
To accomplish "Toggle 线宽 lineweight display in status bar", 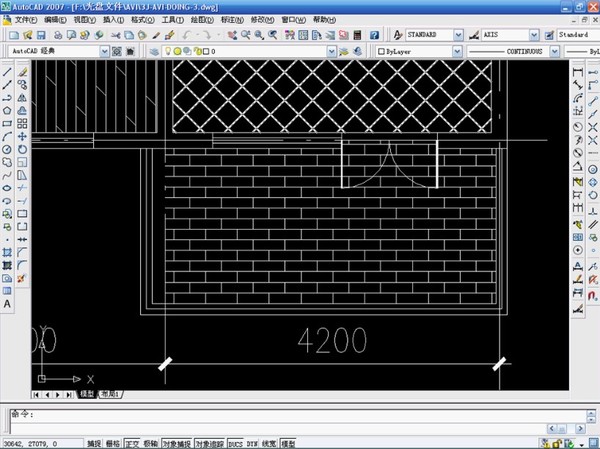I will point(269,444).
